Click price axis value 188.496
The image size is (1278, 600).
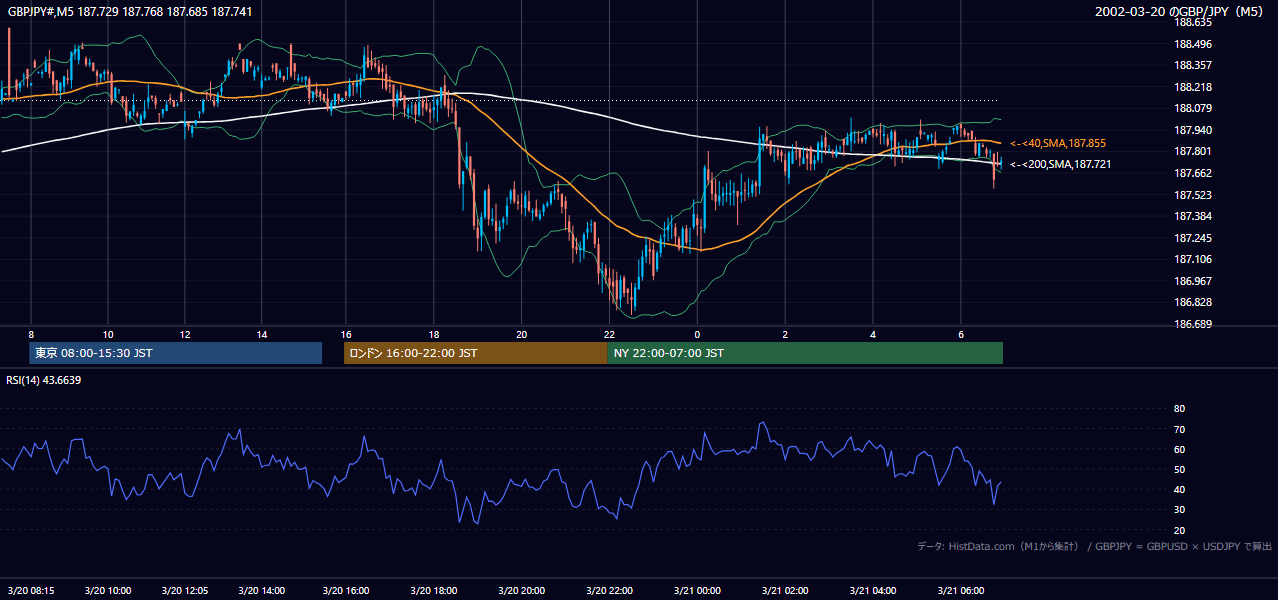coord(1192,44)
